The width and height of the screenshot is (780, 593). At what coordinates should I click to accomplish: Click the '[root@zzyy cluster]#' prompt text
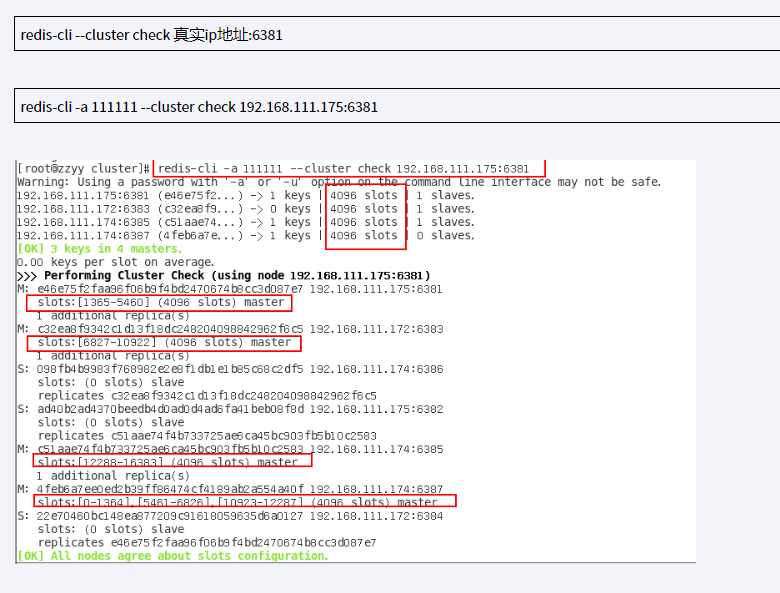[84, 169]
